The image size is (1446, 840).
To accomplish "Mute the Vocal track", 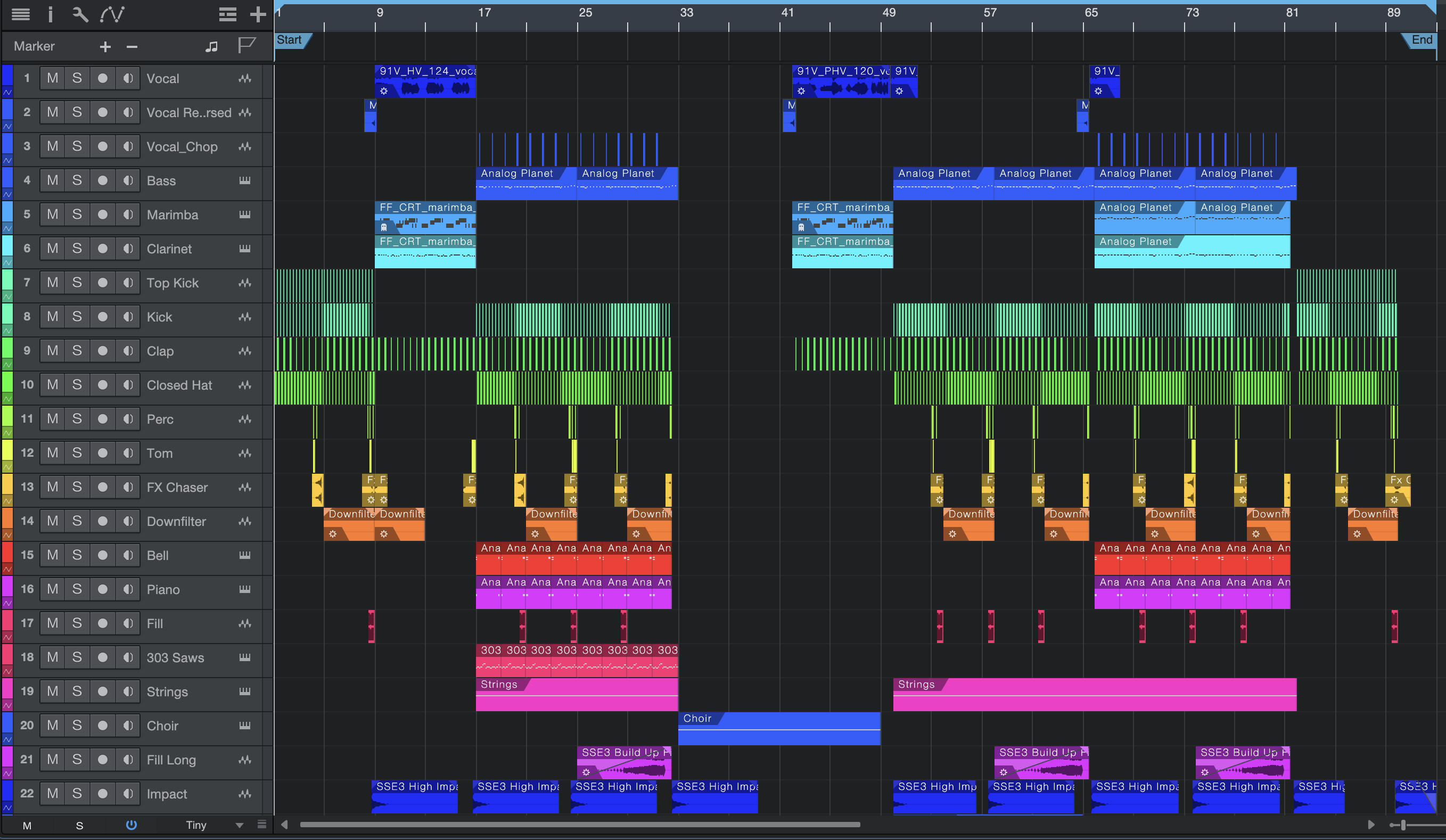I will (x=52, y=78).
